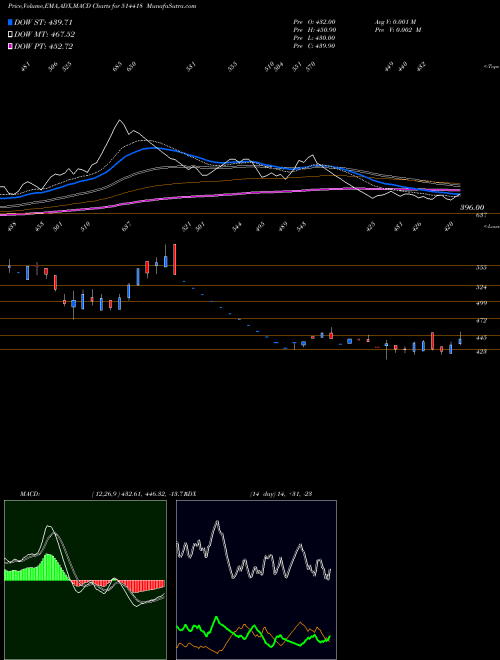
Task: Click the magenta DOW PT legend swatch
Action: pyautogui.click(x=10, y=46)
